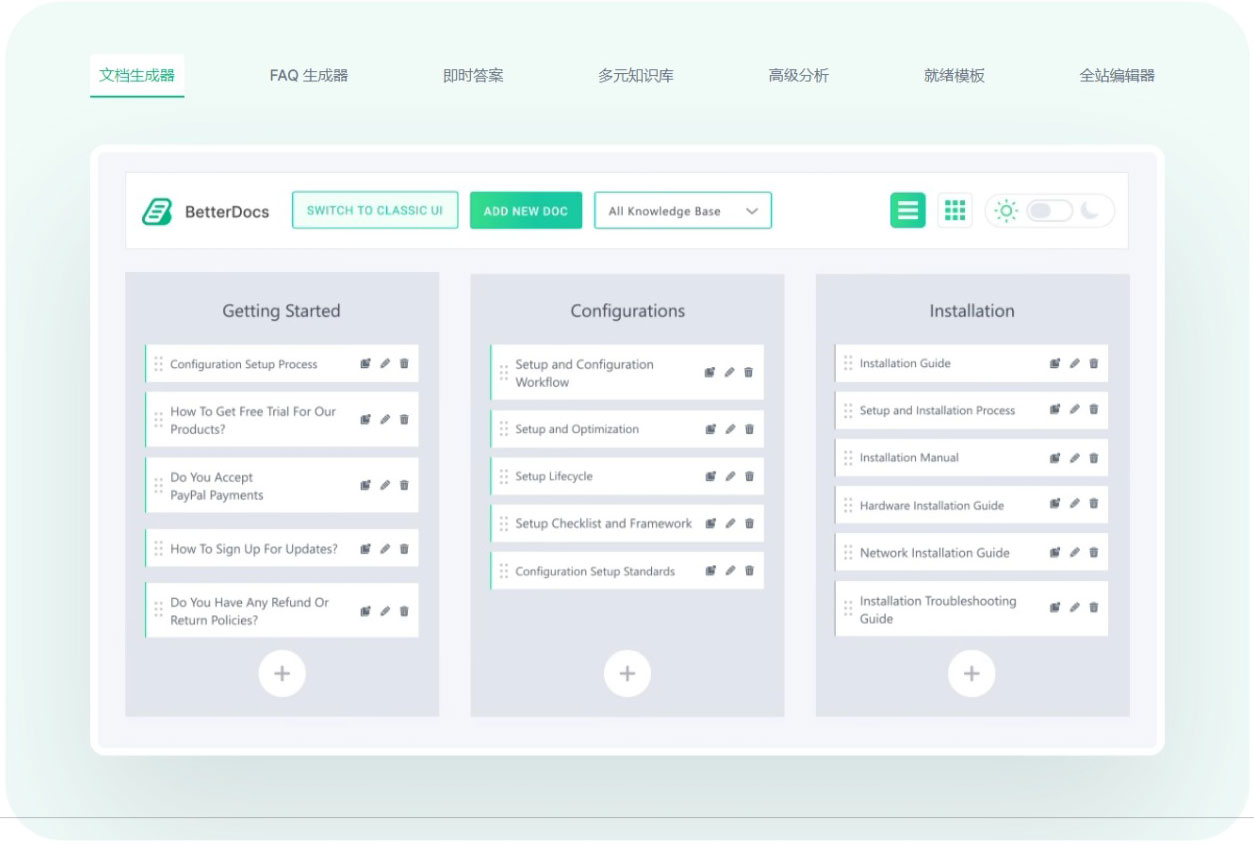The width and height of the screenshot is (1254, 844).
Task: Grab the drag handle of Installation Manual
Action: (x=848, y=458)
